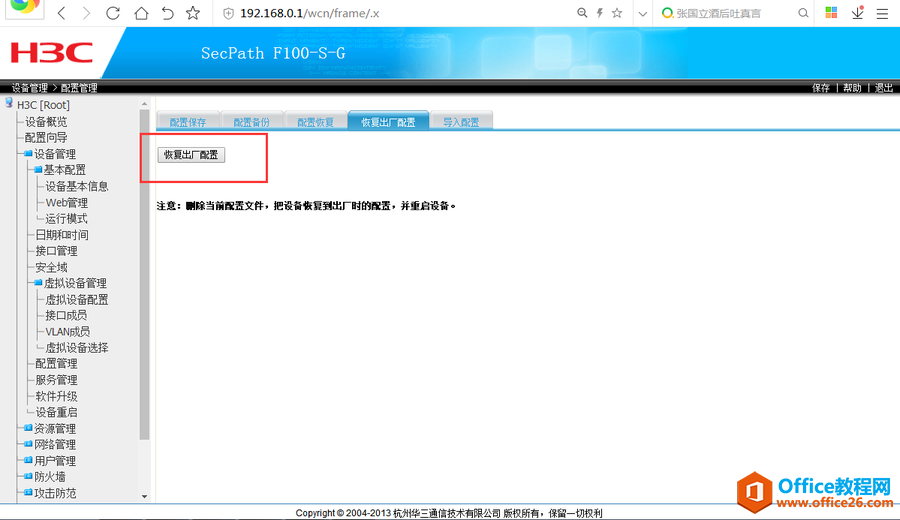
Task: Open 运行模式 page
Action: coord(67,219)
